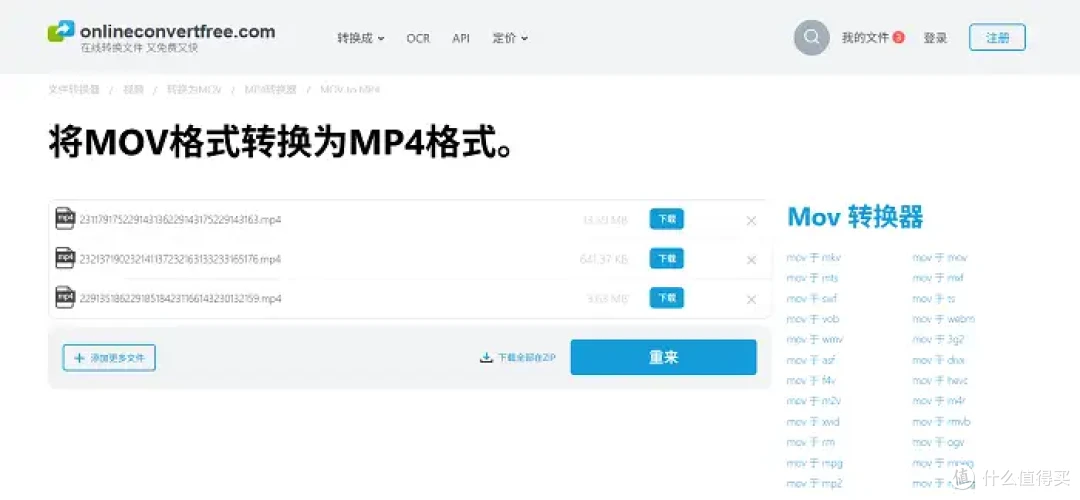Open the API menu item
Viewport: 1080px width, 500px height.
coord(461,39)
